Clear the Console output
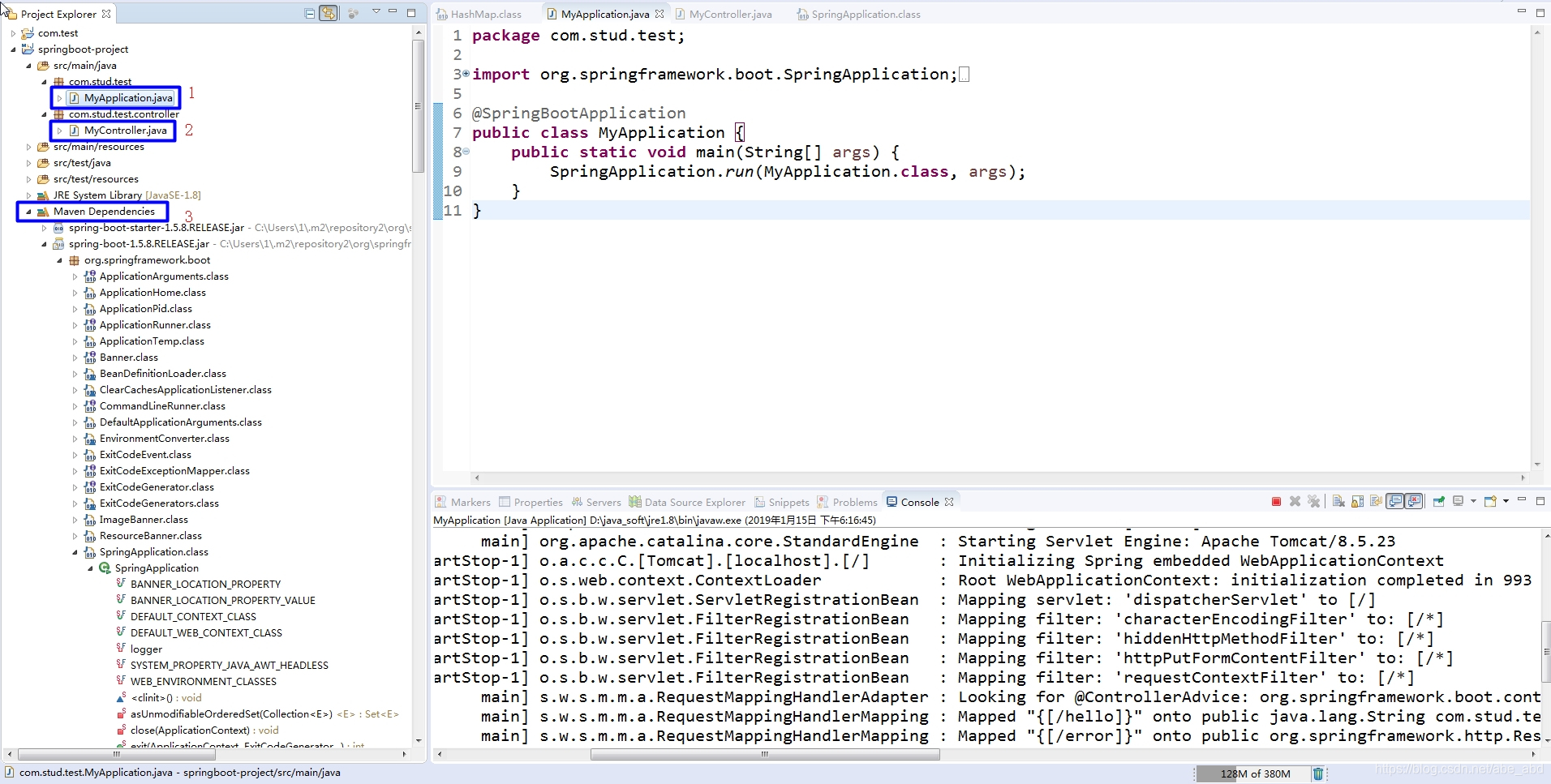This screenshot has height=784, width=1551. (1338, 501)
